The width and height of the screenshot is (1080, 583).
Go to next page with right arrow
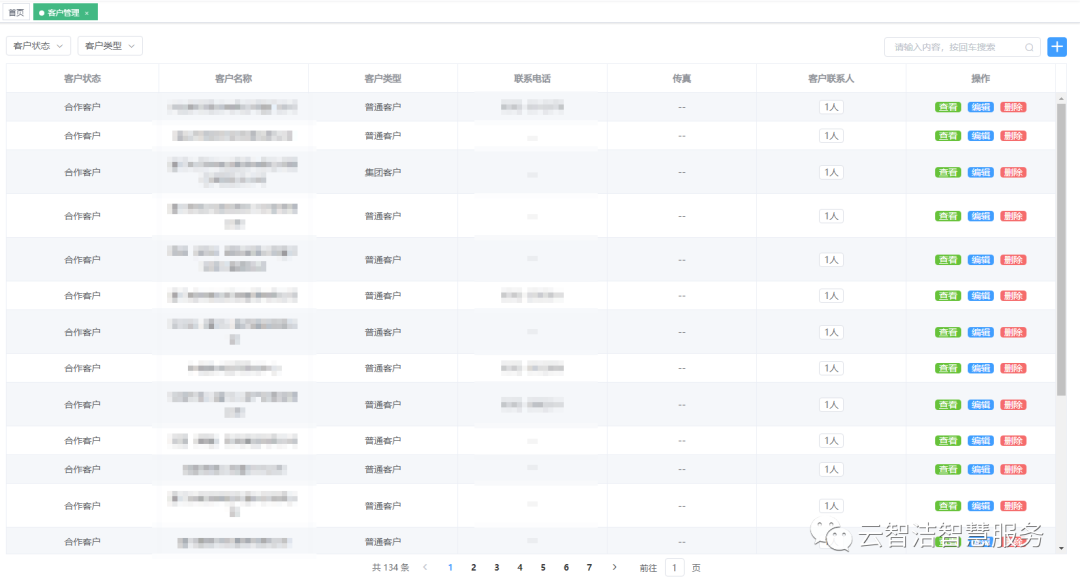point(614,567)
